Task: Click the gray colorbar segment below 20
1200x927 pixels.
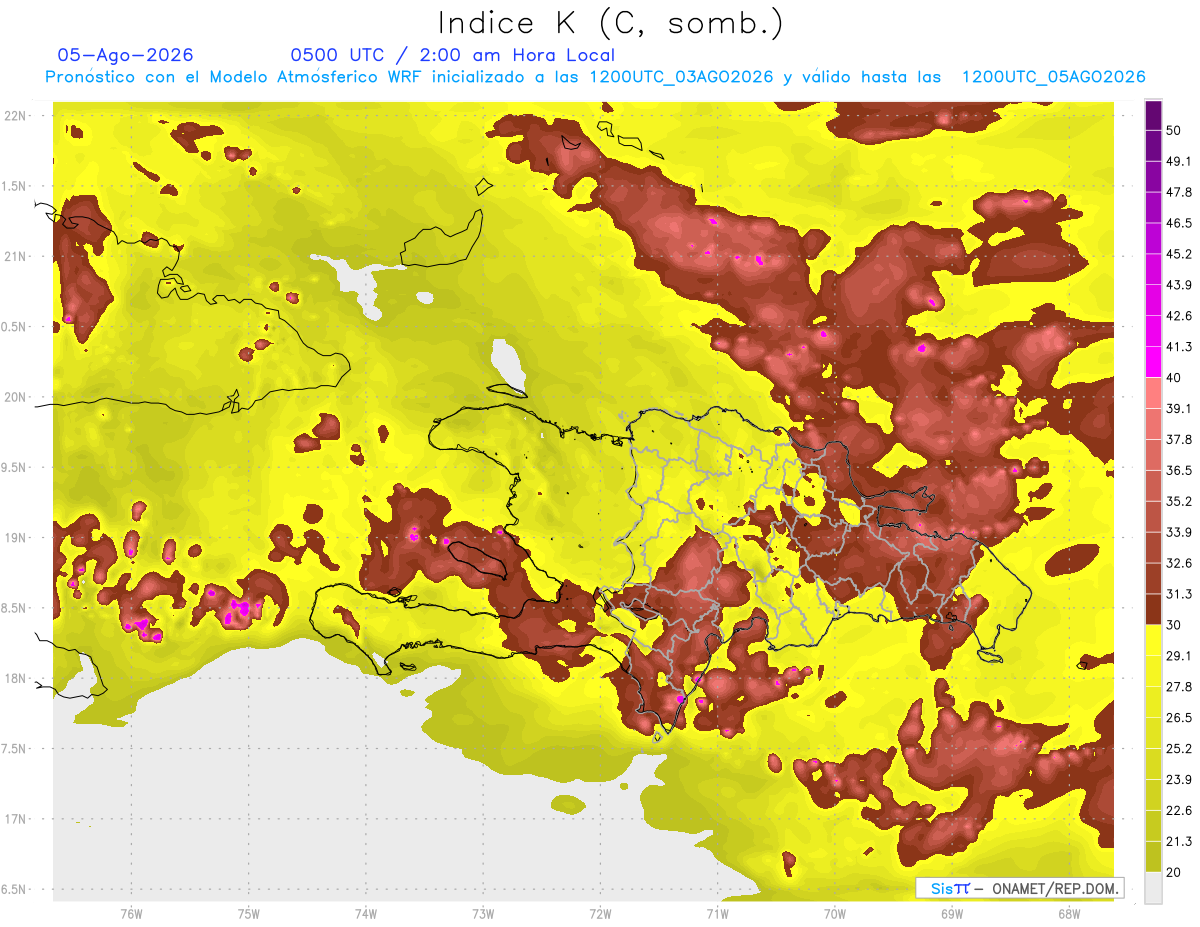Action: 1153,888
